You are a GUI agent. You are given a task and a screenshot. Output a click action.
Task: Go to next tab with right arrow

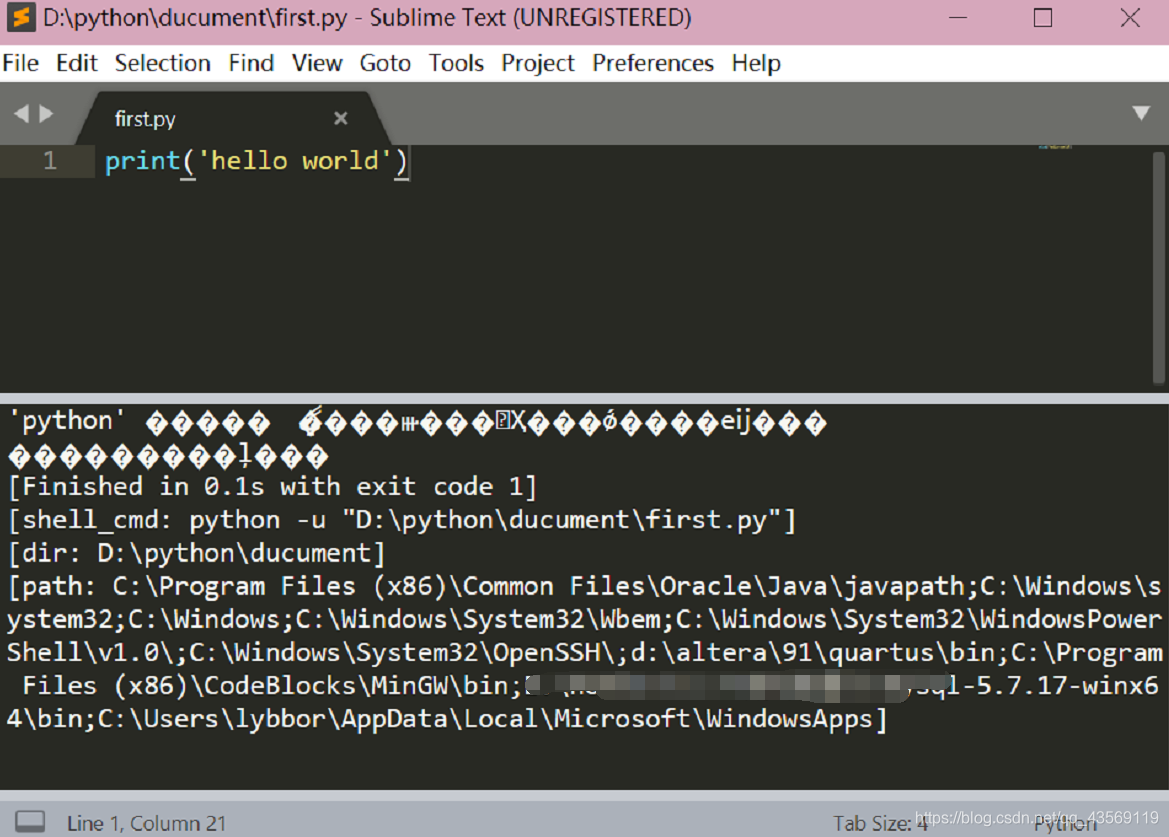[x=46, y=113]
